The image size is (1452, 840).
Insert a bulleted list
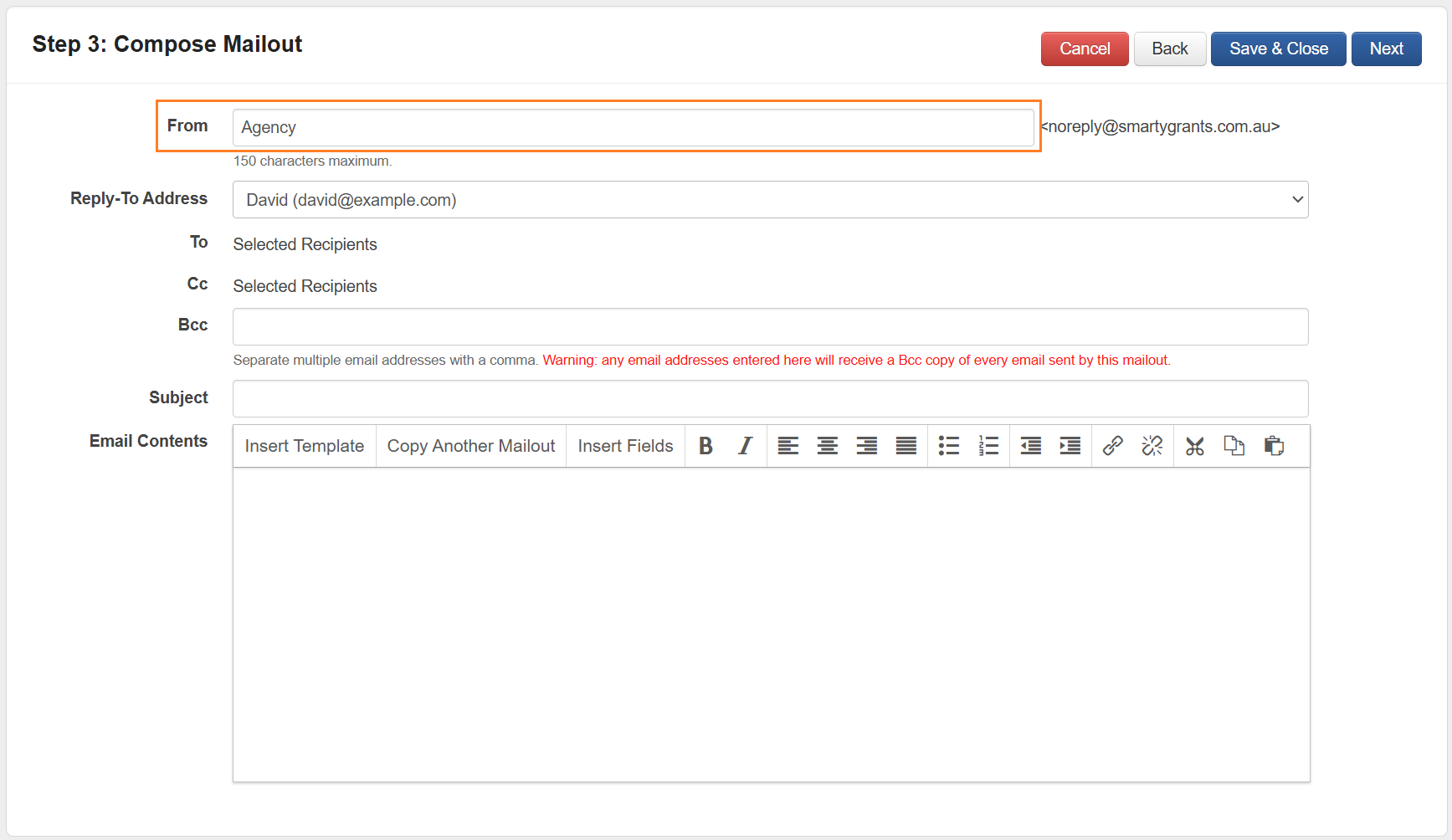click(x=948, y=446)
